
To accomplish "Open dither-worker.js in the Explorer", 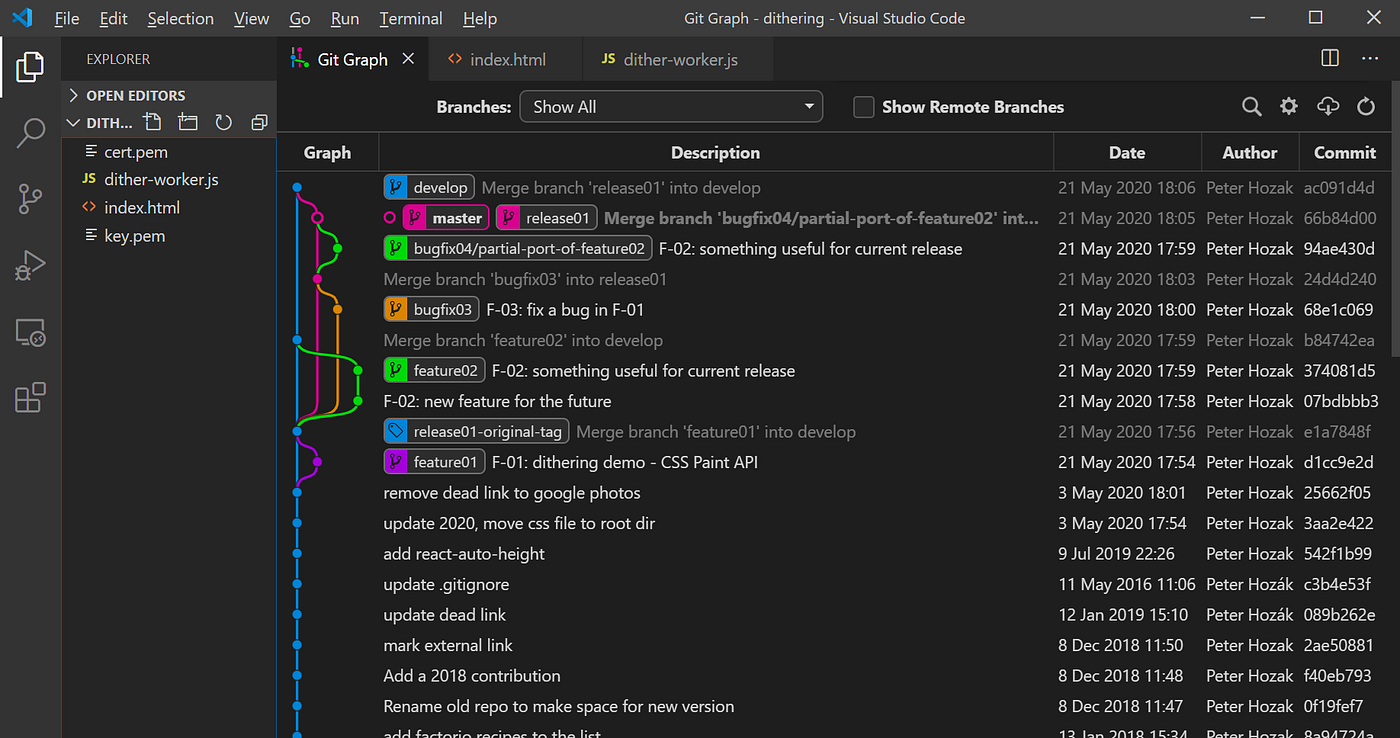I will pyautogui.click(x=168, y=180).
